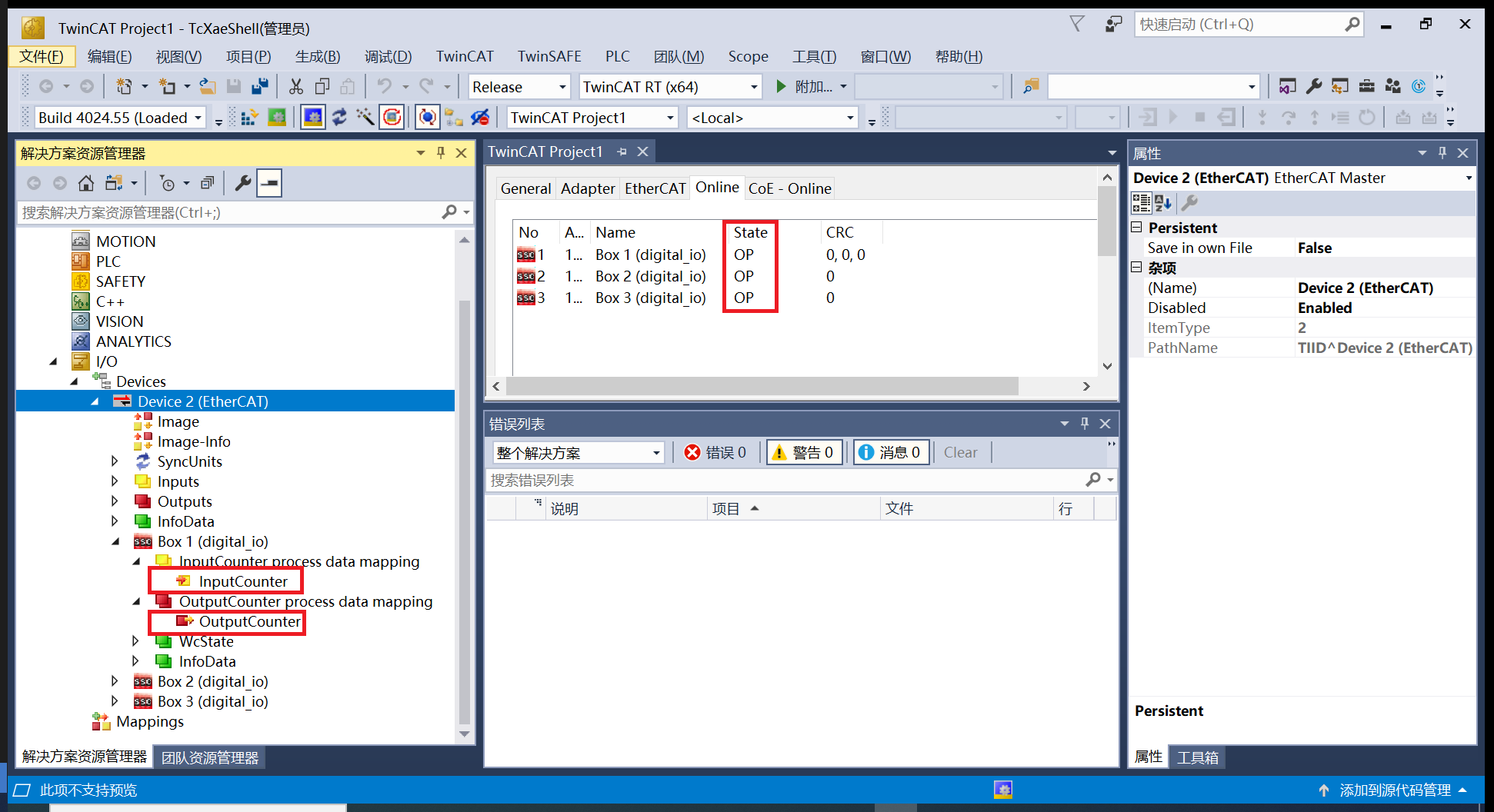
Task: Click the notifications filter funnel icon
Action: coord(1077,24)
